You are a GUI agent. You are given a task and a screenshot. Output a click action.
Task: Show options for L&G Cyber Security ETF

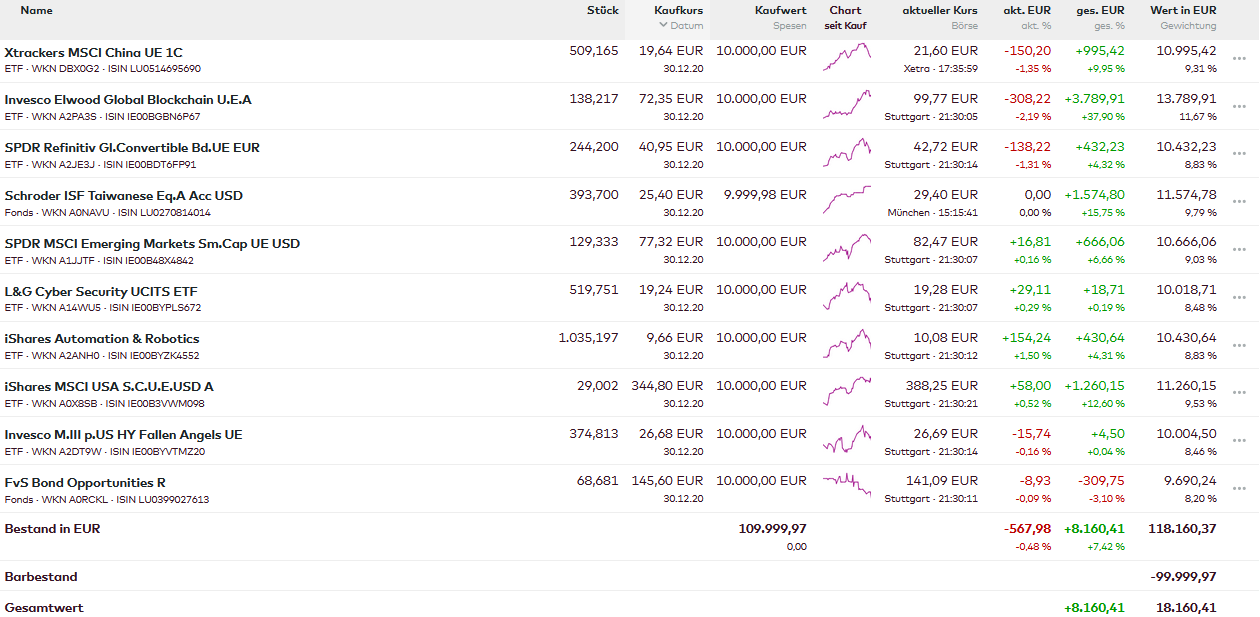[1239, 298]
